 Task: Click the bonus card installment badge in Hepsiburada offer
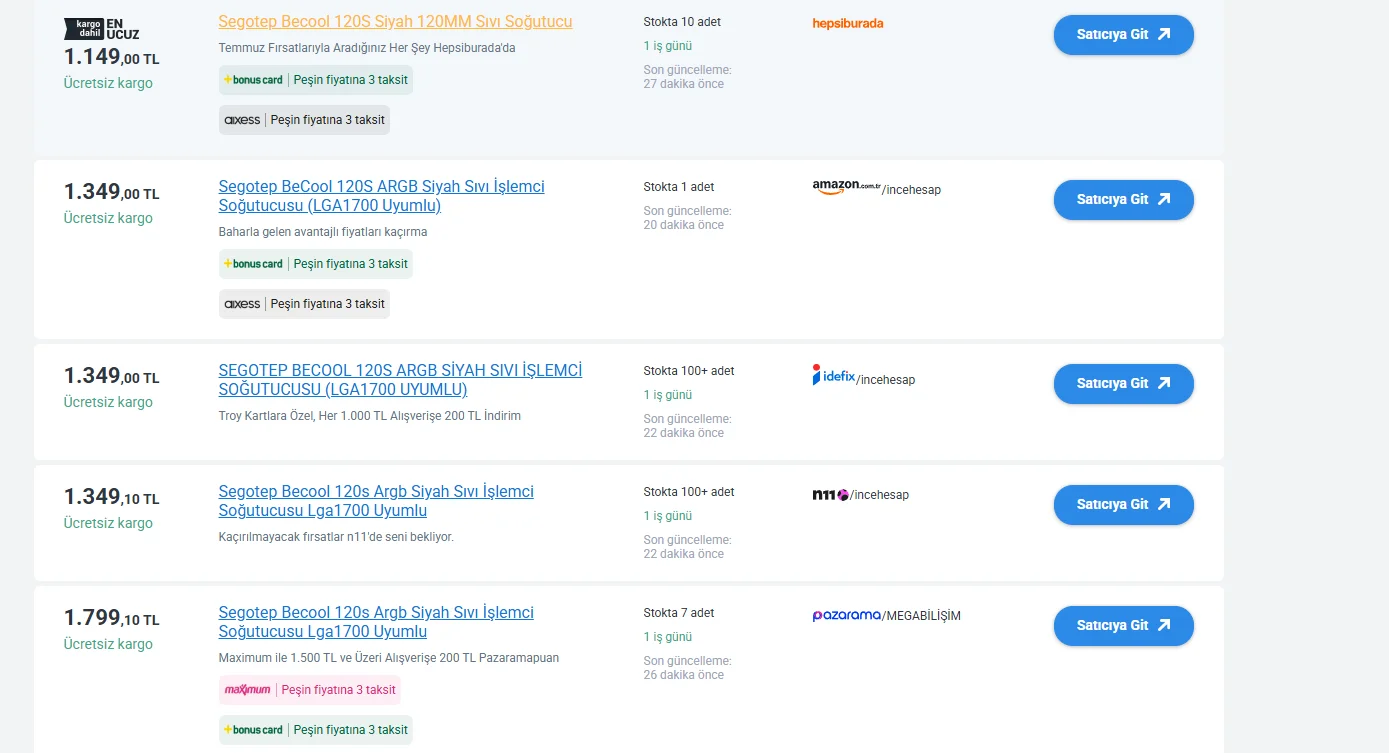click(x=316, y=80)
